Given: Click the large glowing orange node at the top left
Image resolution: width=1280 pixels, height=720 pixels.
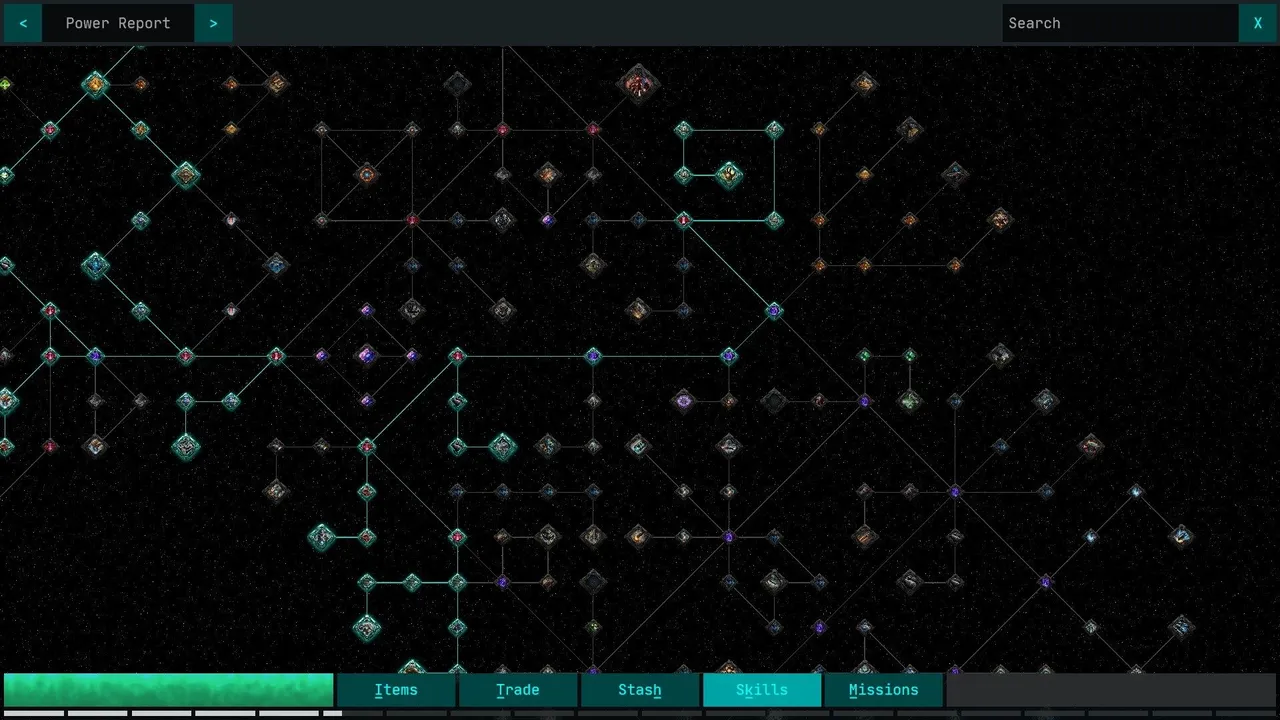Looking at the screenshot, I should [95, 85].
